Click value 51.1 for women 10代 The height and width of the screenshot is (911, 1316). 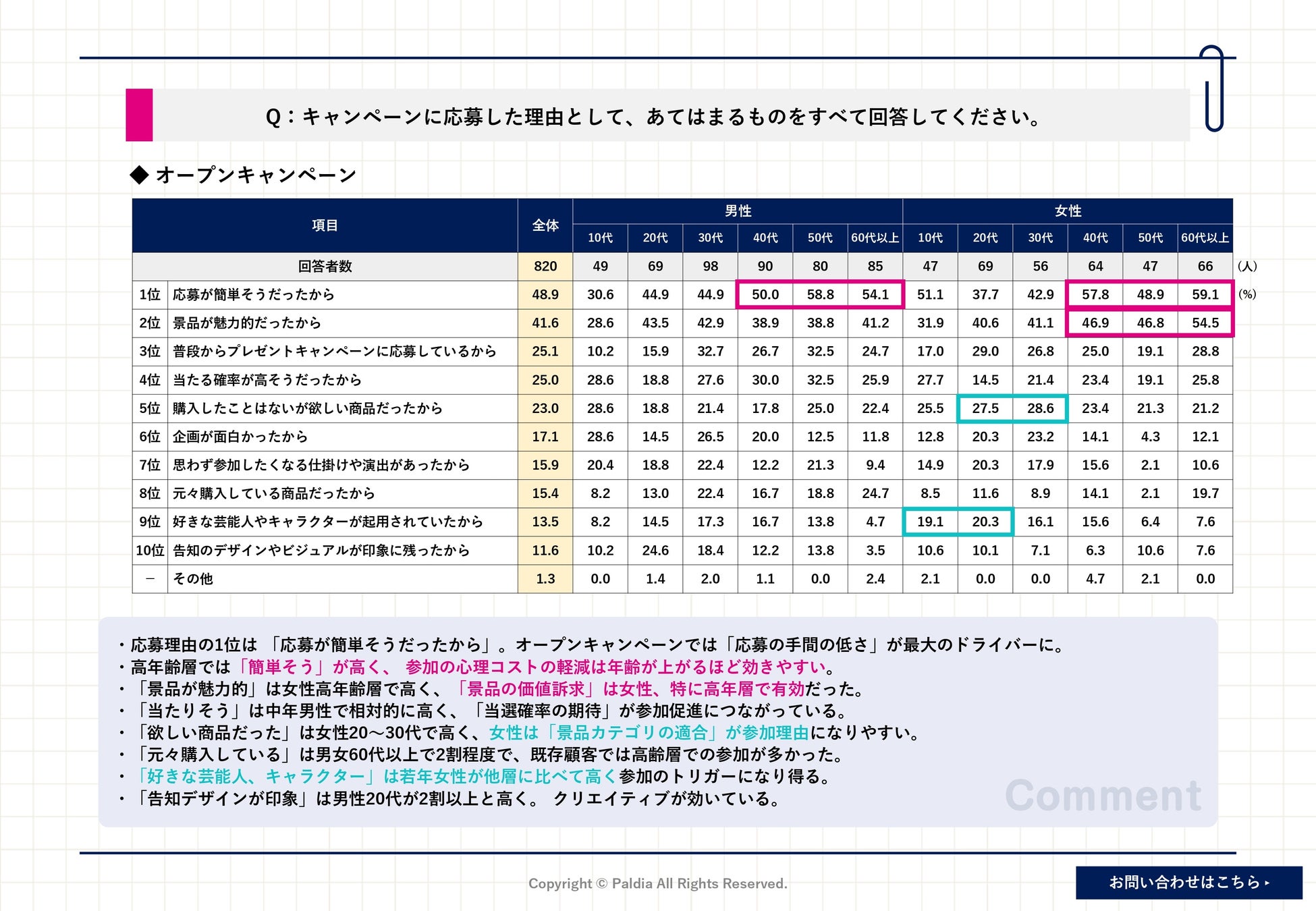pos(930,295)
